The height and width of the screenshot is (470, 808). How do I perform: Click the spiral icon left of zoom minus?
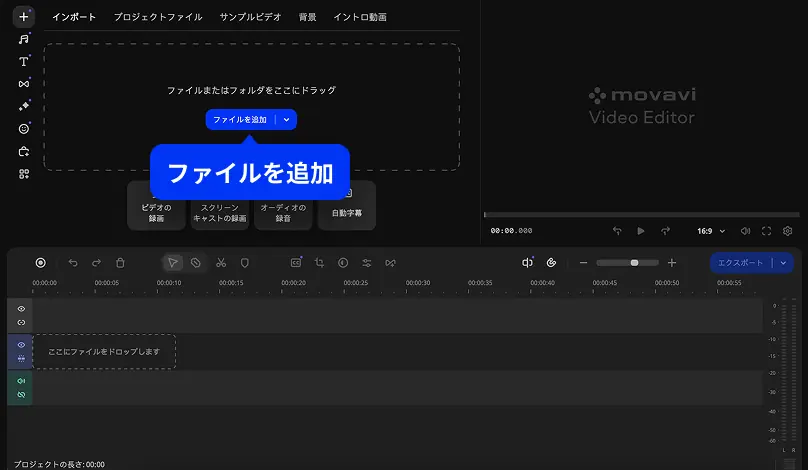point(551,263)
